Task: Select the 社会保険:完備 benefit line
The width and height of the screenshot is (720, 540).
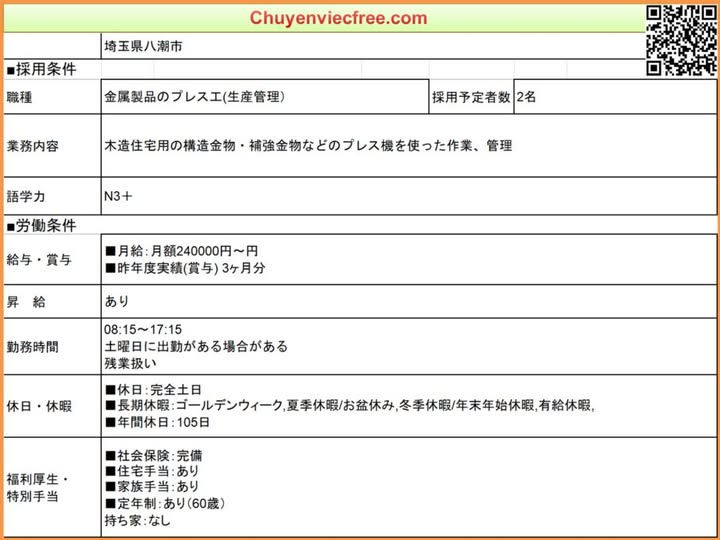Action: [x=158, y=454]
